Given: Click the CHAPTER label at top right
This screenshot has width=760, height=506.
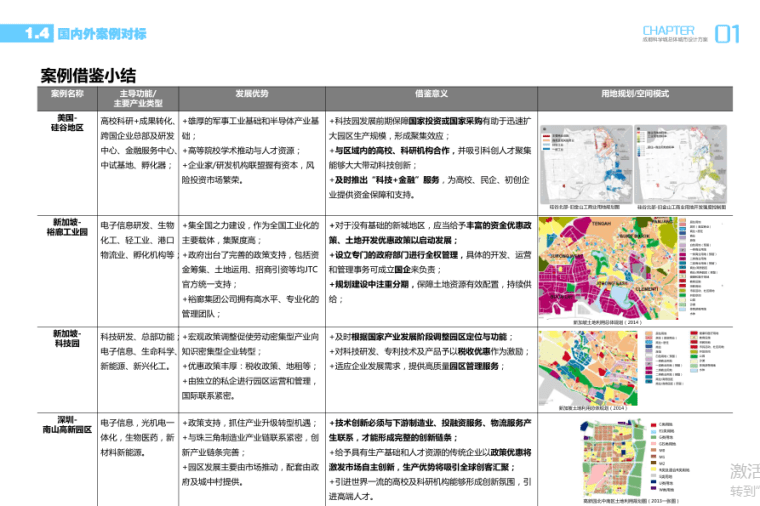Looking at the screenshot, I should click(x=668, y=30).
